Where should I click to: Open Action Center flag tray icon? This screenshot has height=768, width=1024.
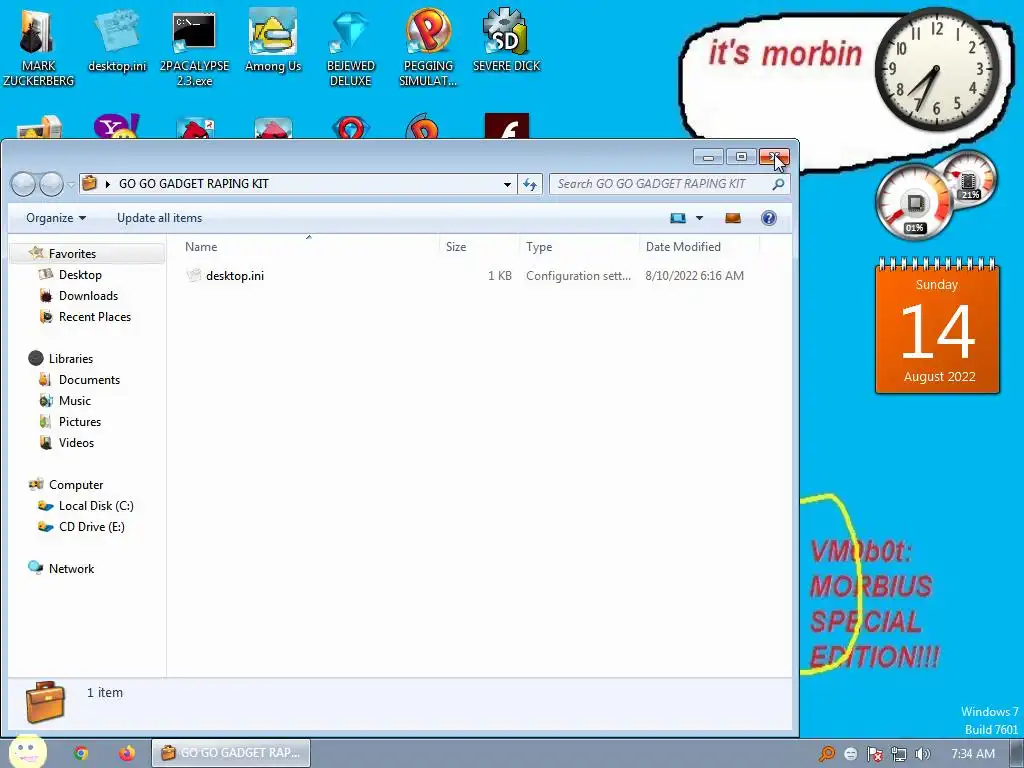[875, 754]
